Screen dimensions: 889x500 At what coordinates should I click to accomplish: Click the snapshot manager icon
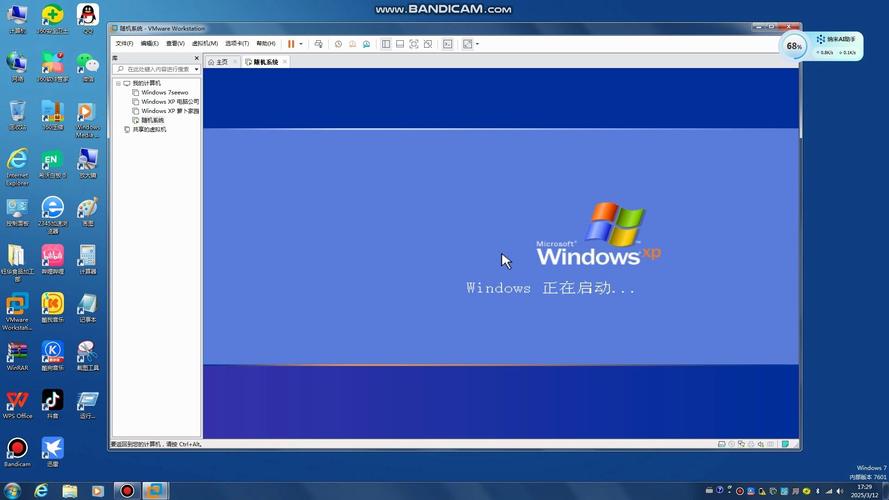367,44
